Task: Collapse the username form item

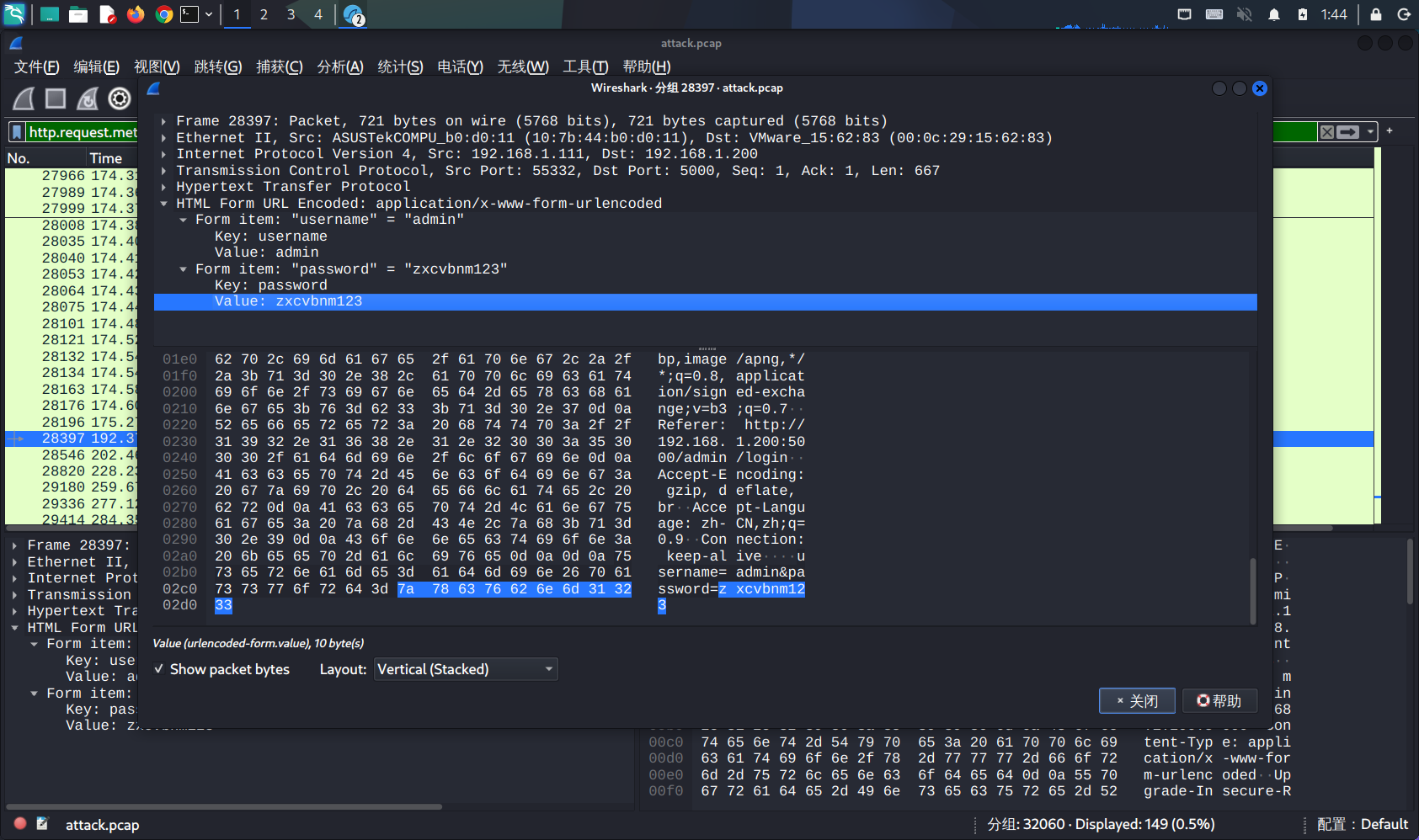Action: tap(183, 220)
